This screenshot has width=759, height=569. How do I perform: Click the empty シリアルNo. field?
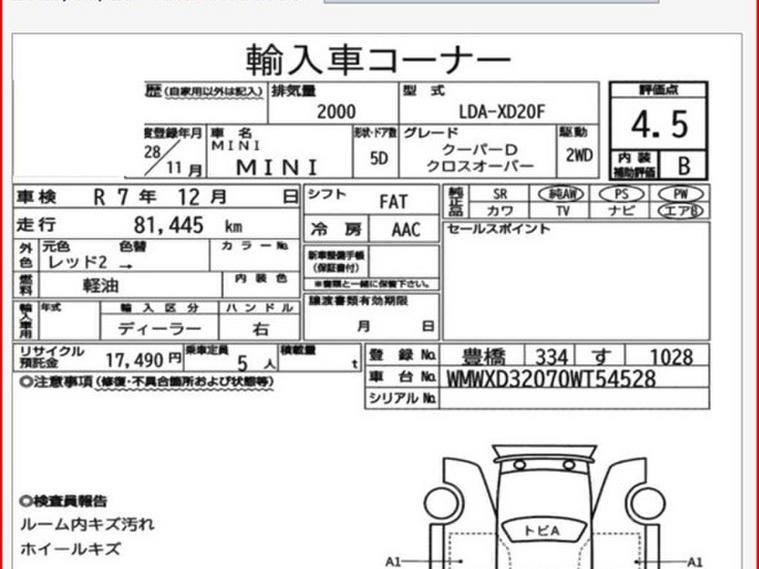[x=574, y=399]
